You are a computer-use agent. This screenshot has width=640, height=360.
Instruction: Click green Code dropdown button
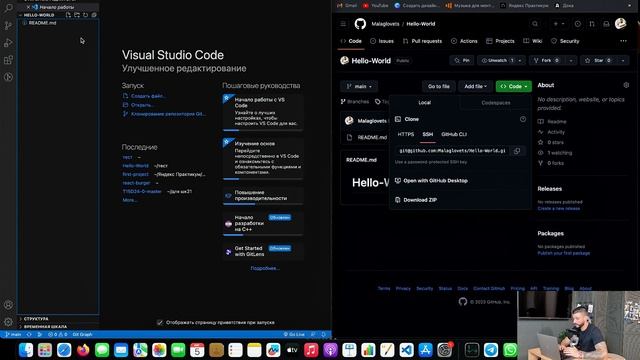(513, 87)
